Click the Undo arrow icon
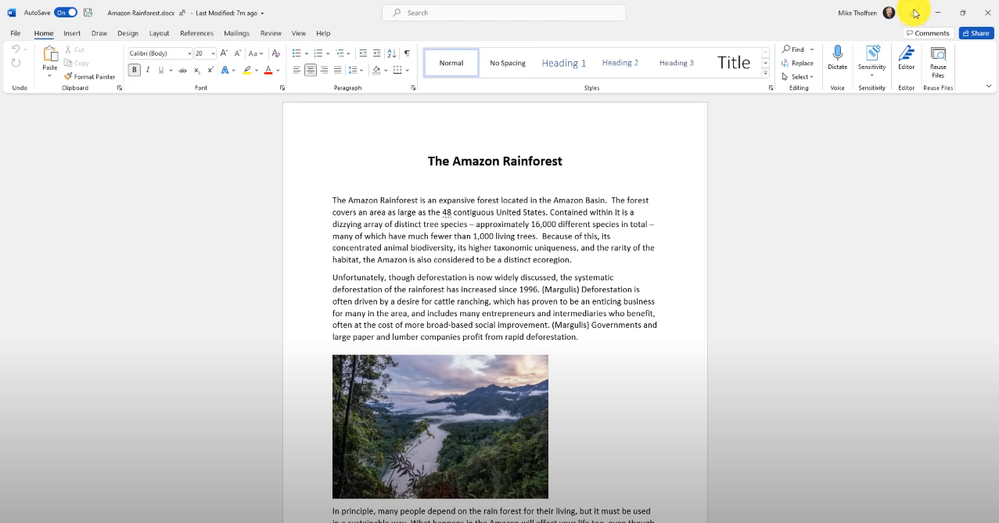 (16, 49)
